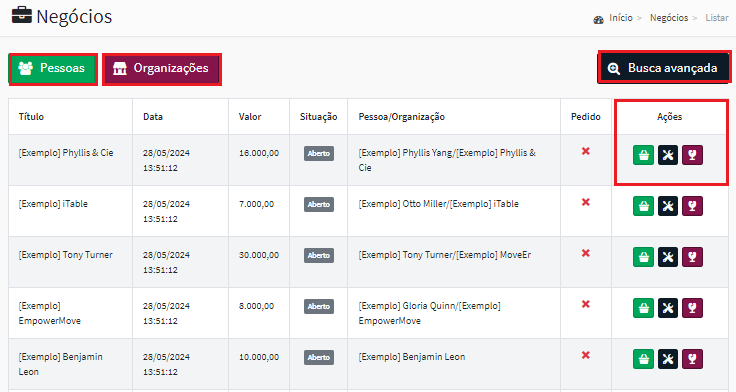Click tools icon in EmpowerMove row
The image size is (736, 392).
[x=667, y=308]
